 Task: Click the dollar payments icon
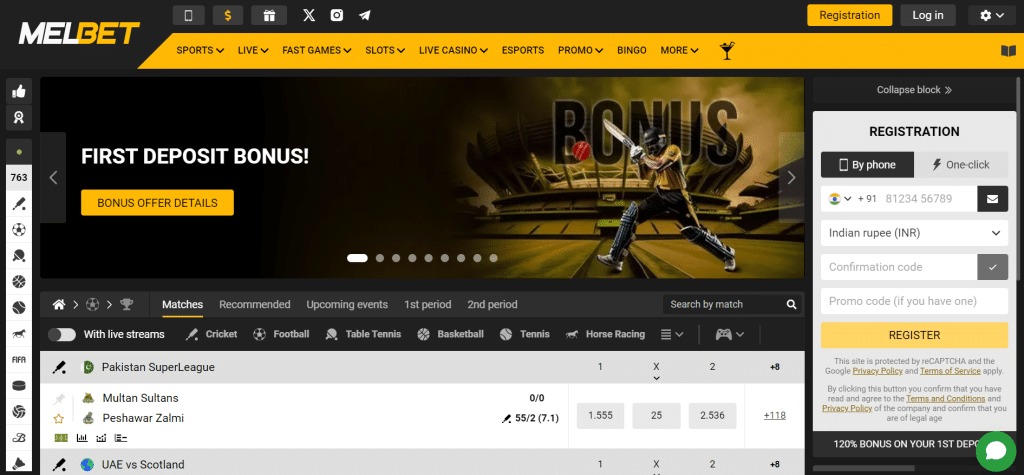tap(228, 15)
